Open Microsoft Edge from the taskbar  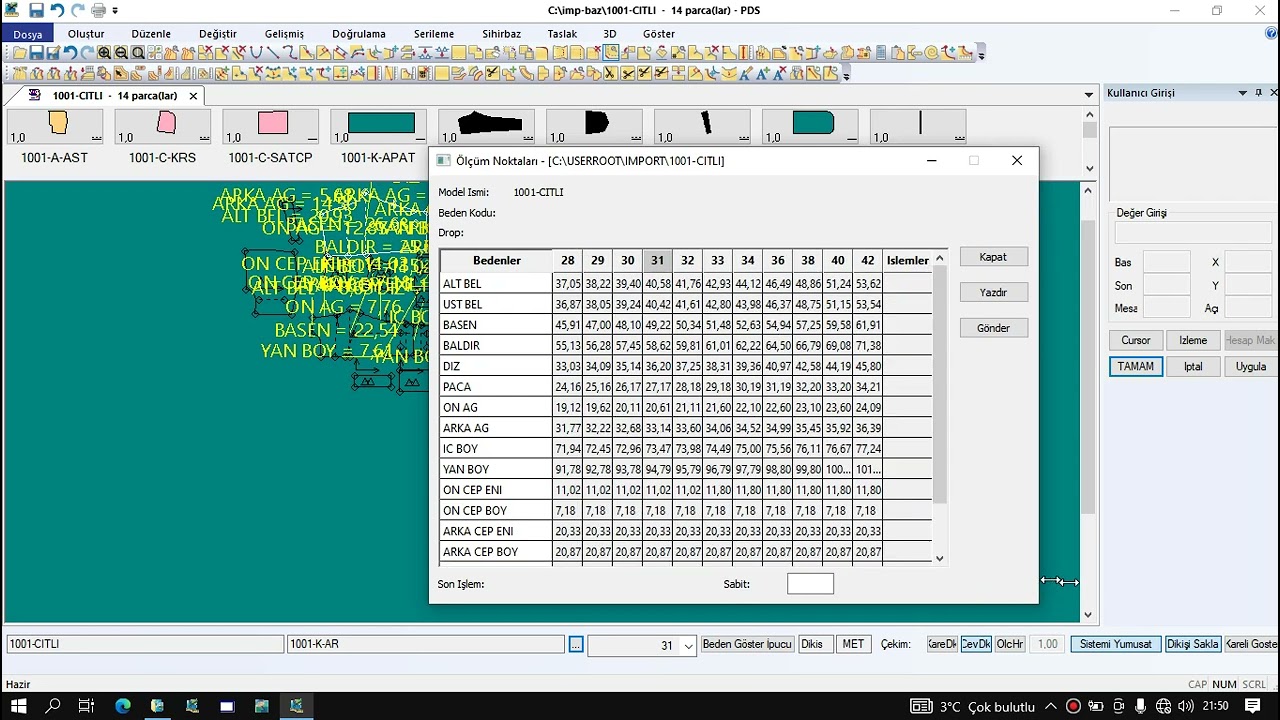pos(123,706)
